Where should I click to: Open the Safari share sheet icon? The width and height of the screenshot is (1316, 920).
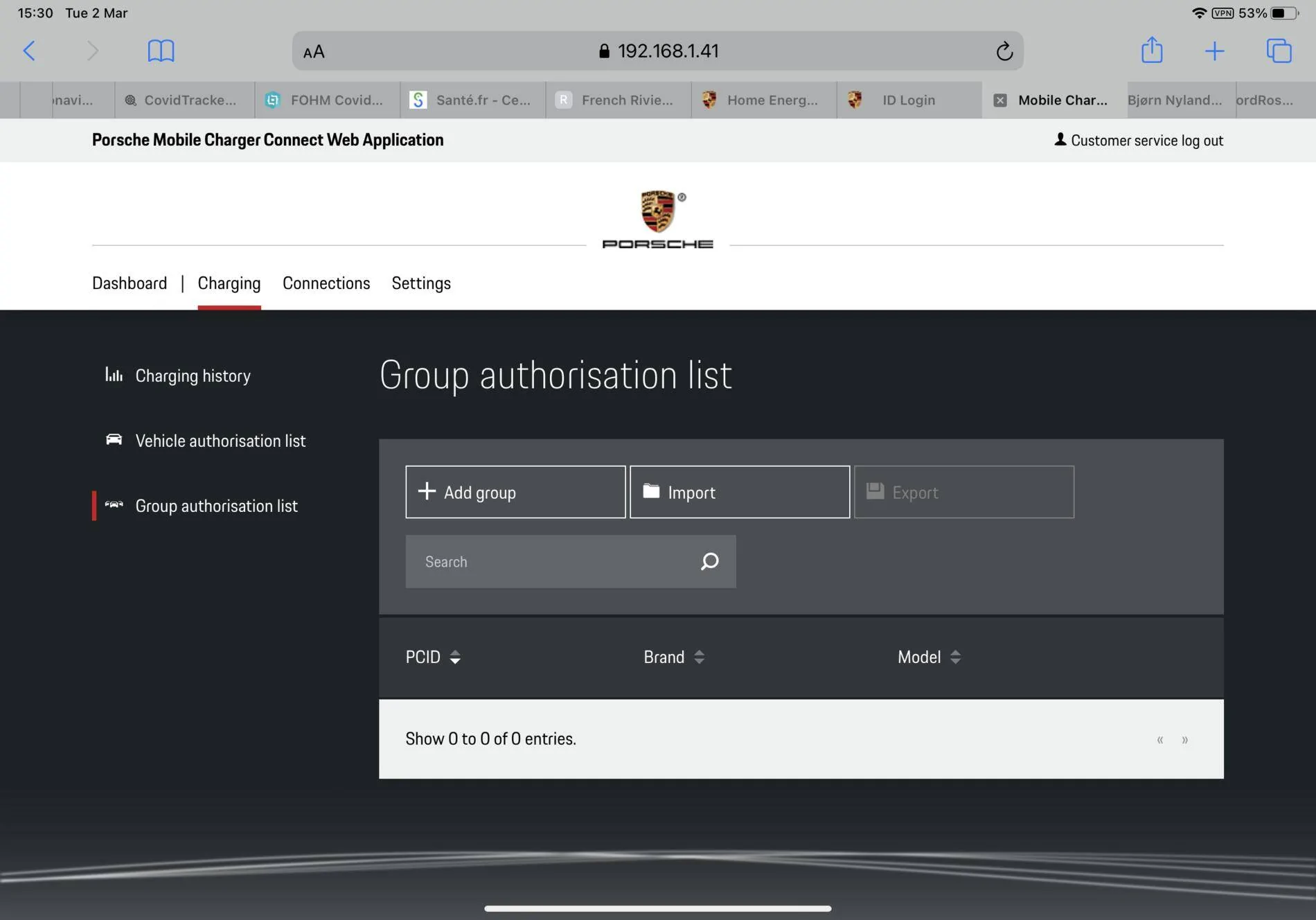pyautogui.click(x=1152, y=50)
